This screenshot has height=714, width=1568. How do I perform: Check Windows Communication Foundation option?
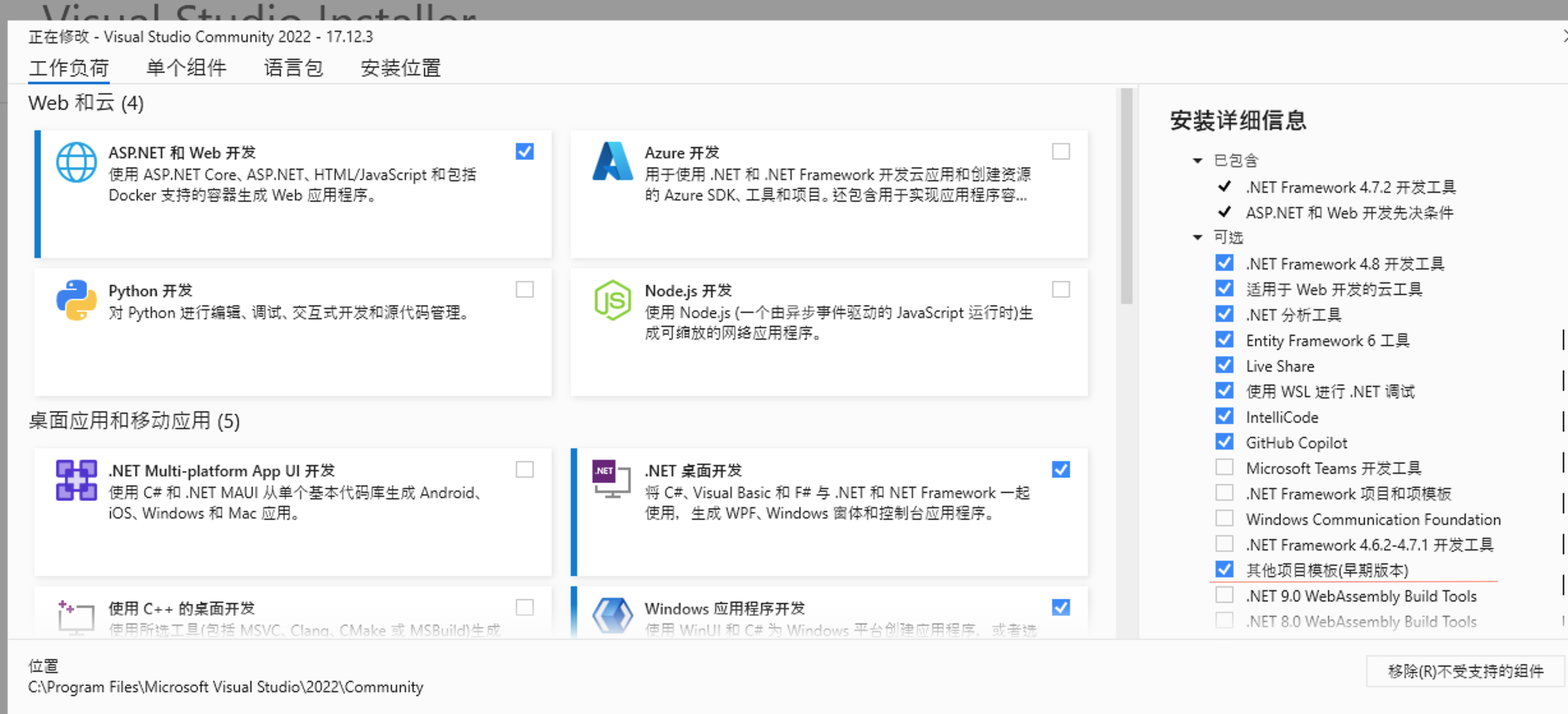[1225, 519]
